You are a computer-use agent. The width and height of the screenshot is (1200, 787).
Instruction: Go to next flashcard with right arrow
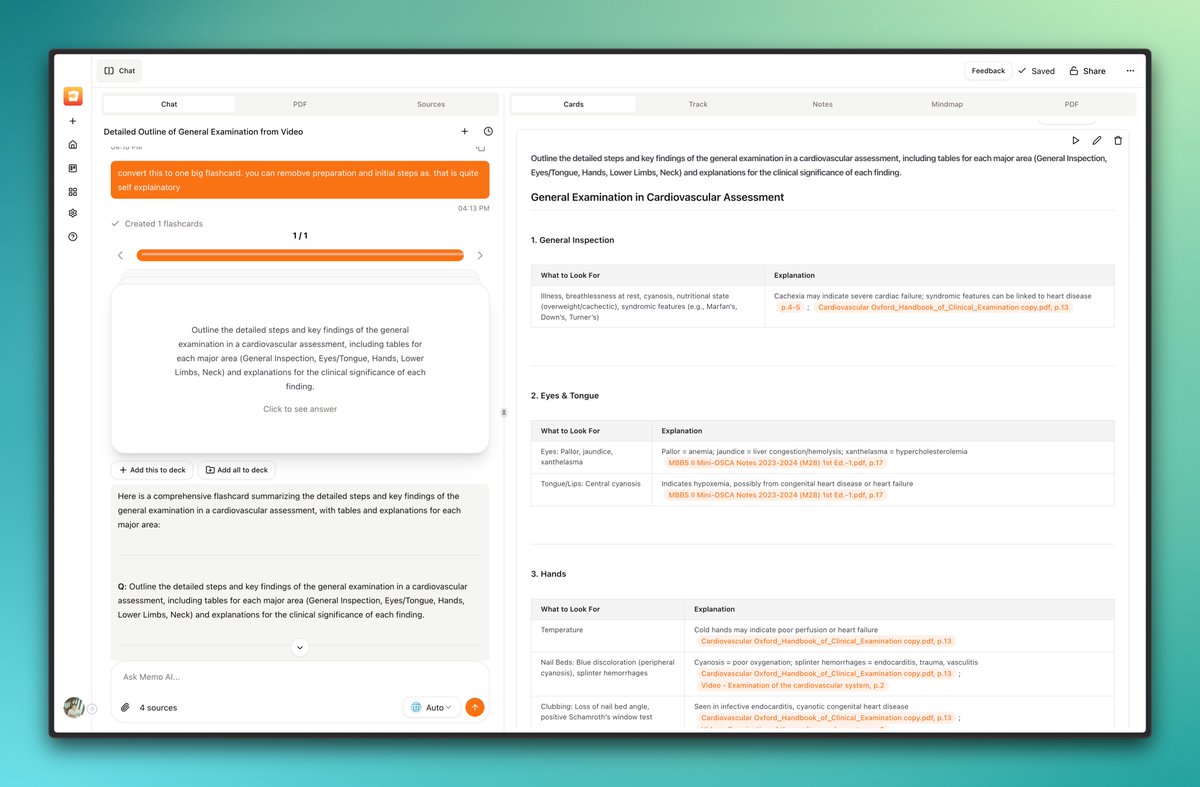tap(480, 255)
